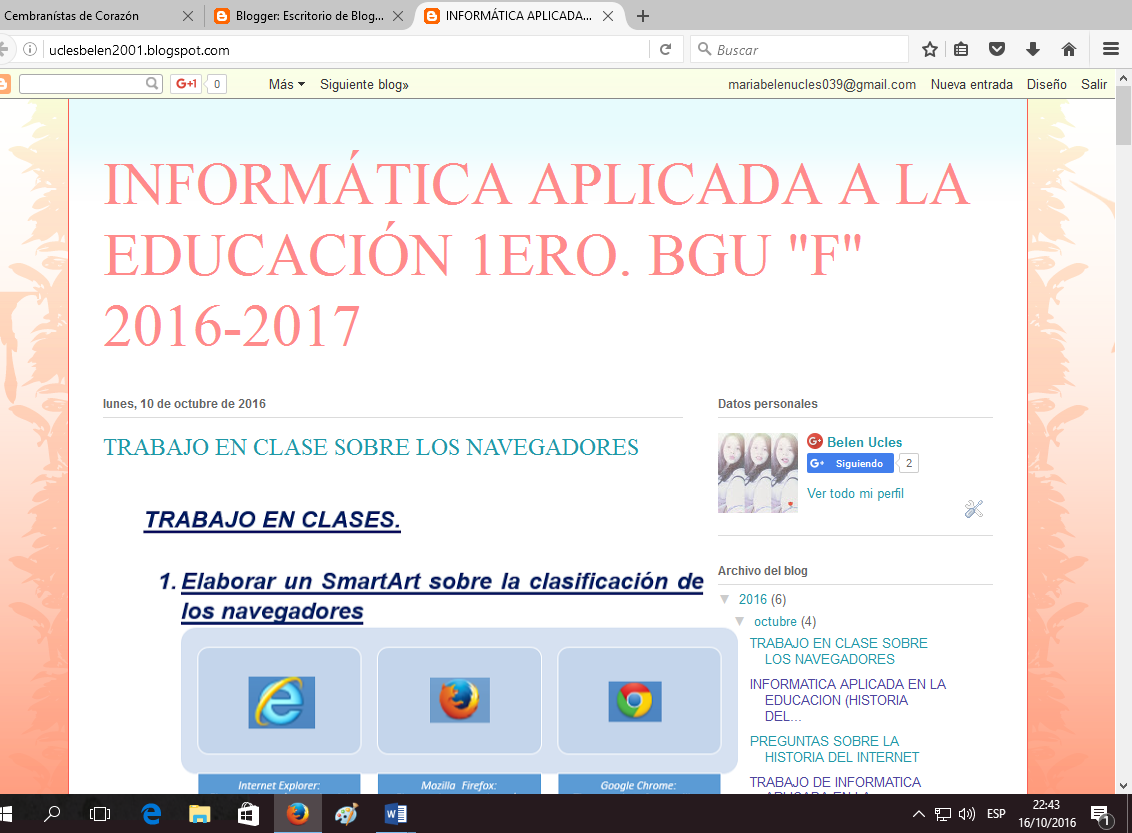Click the blog title header INFORMÁTICA APLICADA
1132x833 pixels.
(x=536, y=255)
